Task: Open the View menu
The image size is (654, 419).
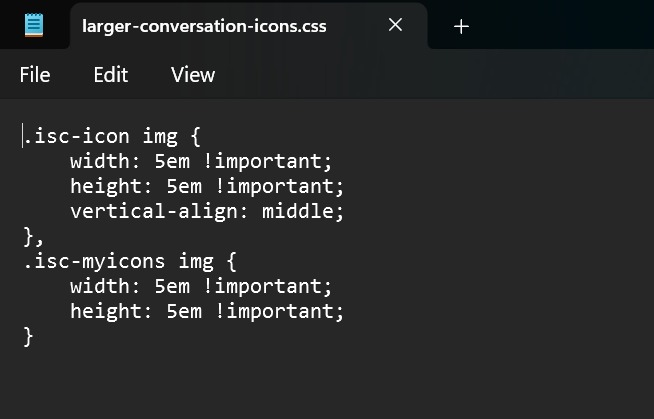Action: 193,75
